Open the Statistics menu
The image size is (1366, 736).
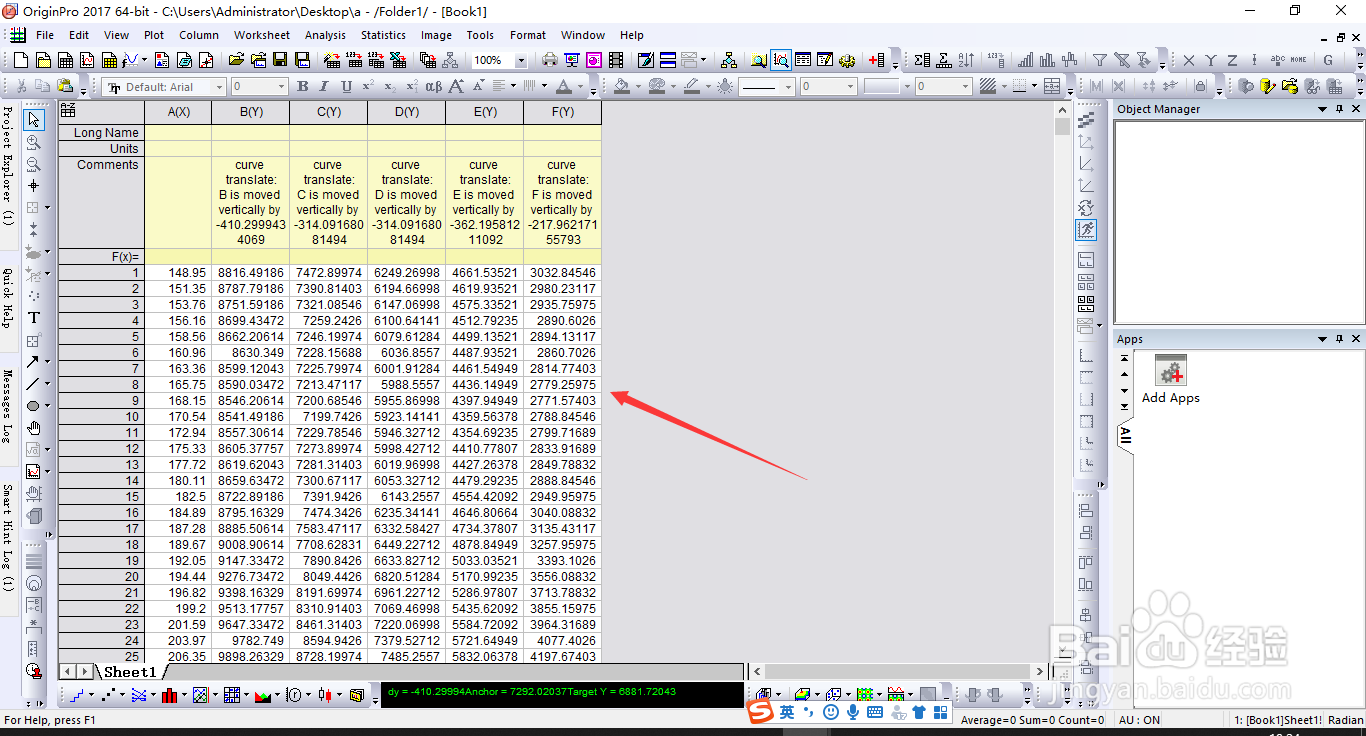(383, 35)
